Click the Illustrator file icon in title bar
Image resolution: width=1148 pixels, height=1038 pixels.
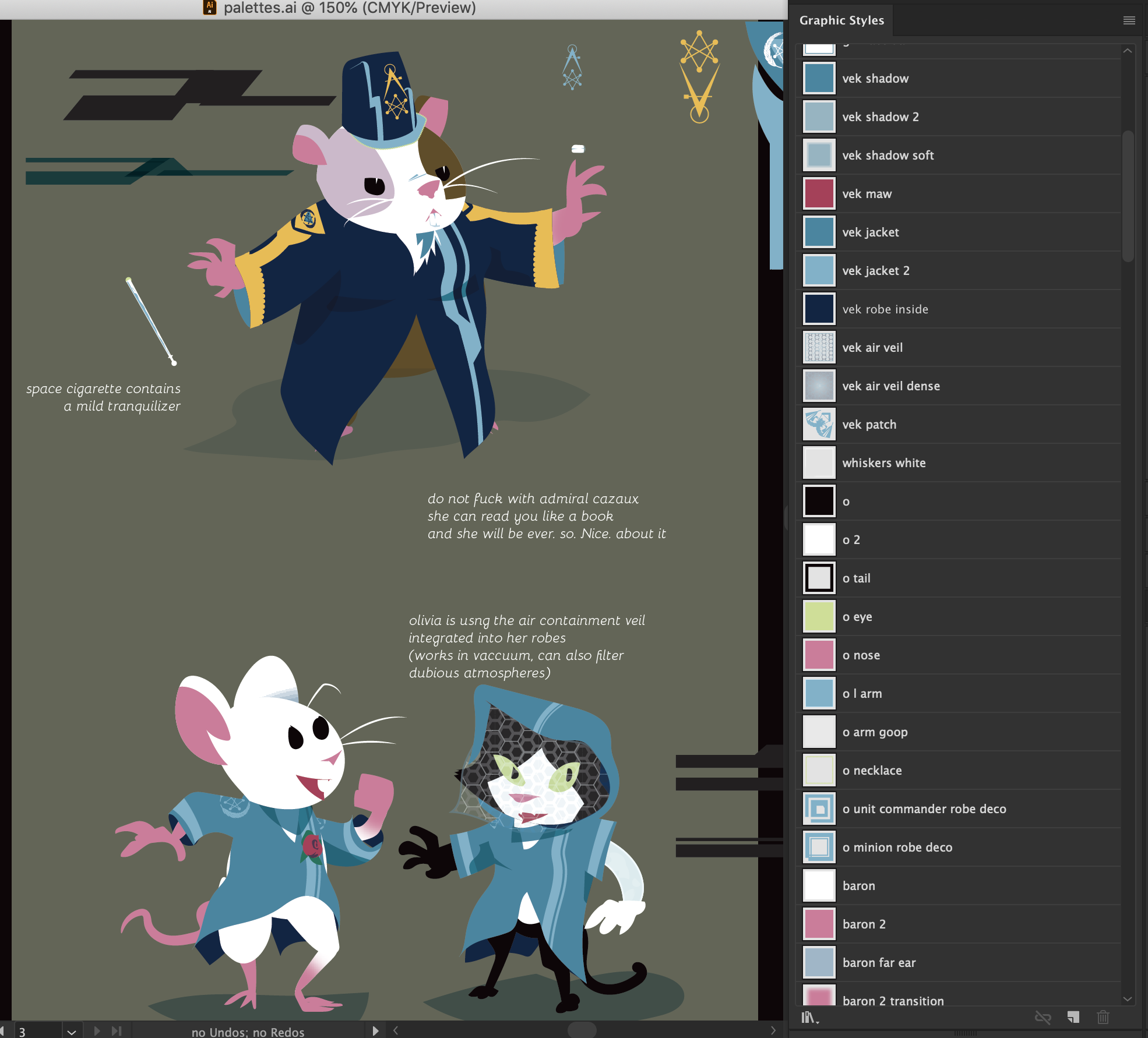point(210,8)
